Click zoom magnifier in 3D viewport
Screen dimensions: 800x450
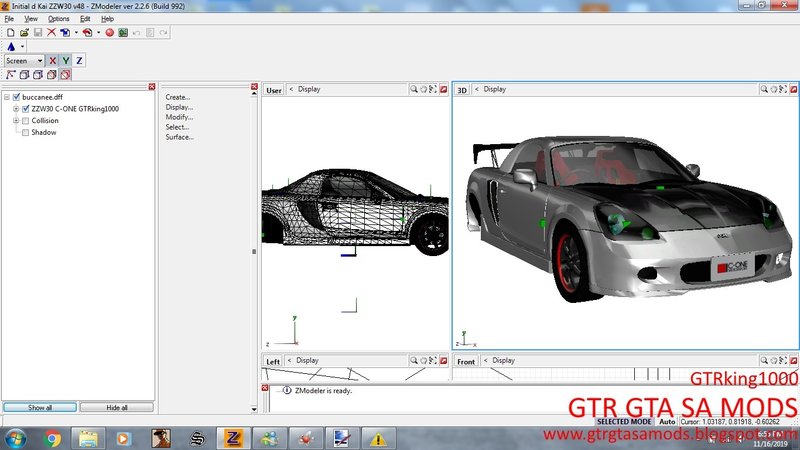coord(764,89)
